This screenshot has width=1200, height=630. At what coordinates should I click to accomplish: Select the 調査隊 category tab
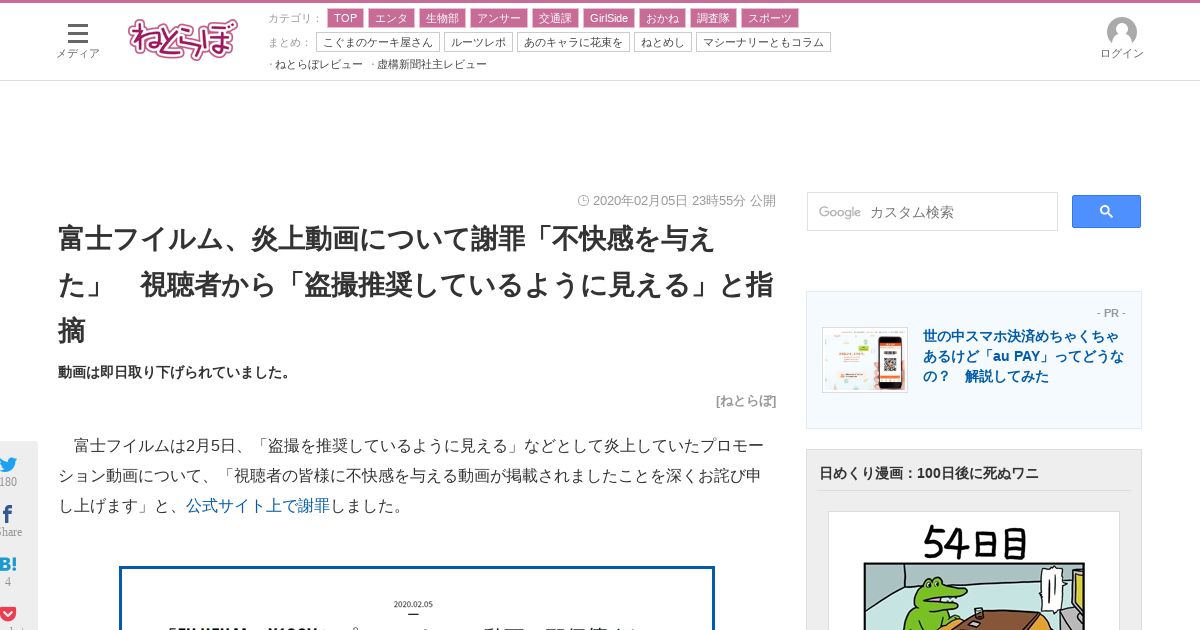[713, 18]
